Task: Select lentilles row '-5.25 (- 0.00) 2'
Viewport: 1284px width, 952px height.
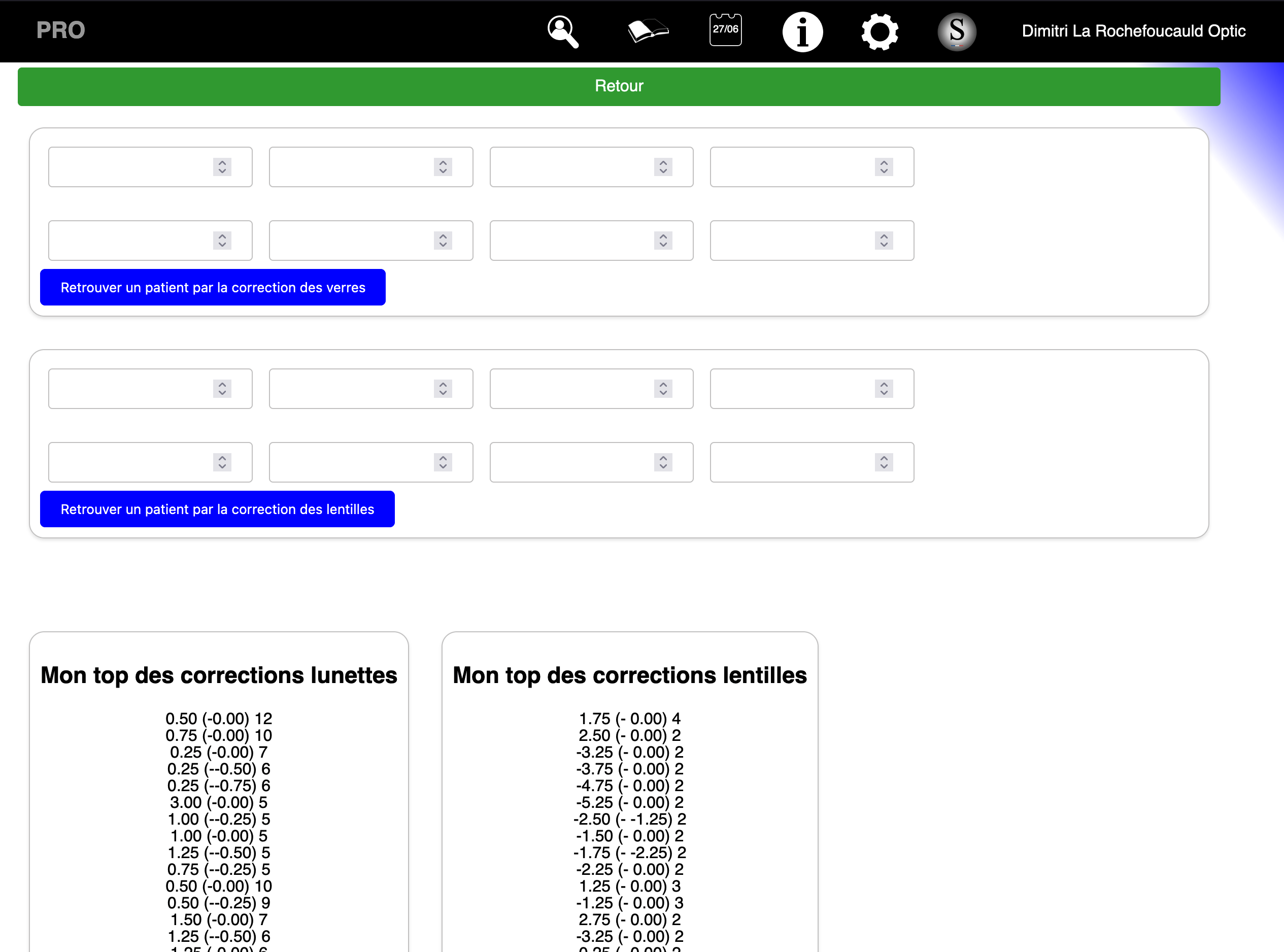Action: pyautogui.click(x=630, y=803)
